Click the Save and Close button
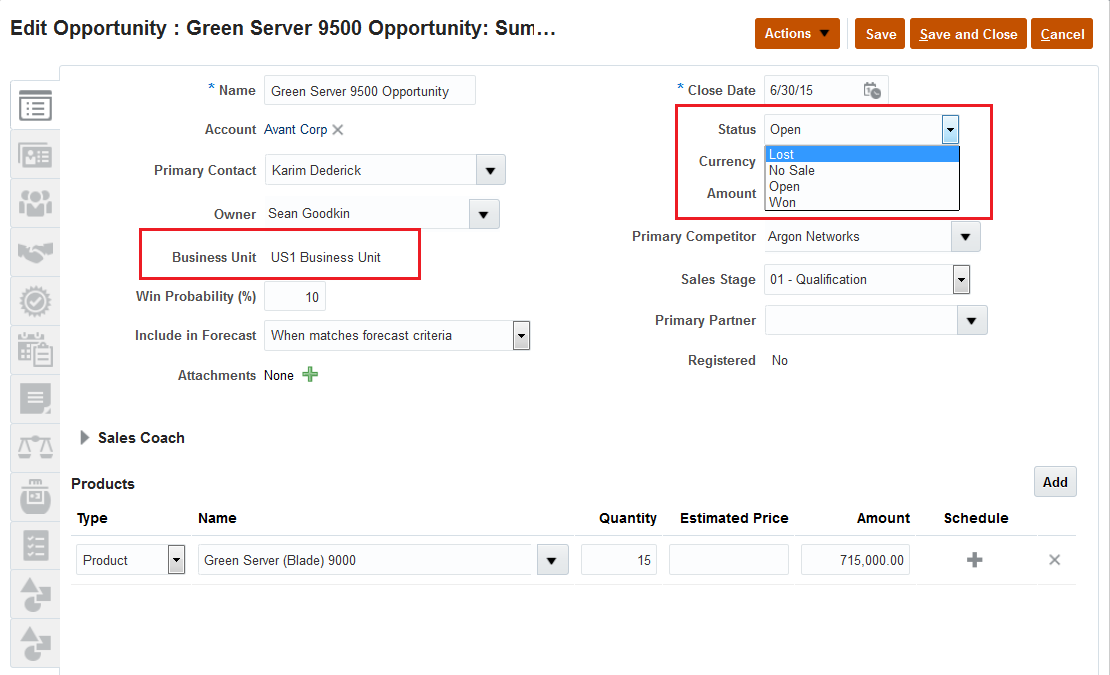This screenshot has width=1110, height=675. coord(968,34)
